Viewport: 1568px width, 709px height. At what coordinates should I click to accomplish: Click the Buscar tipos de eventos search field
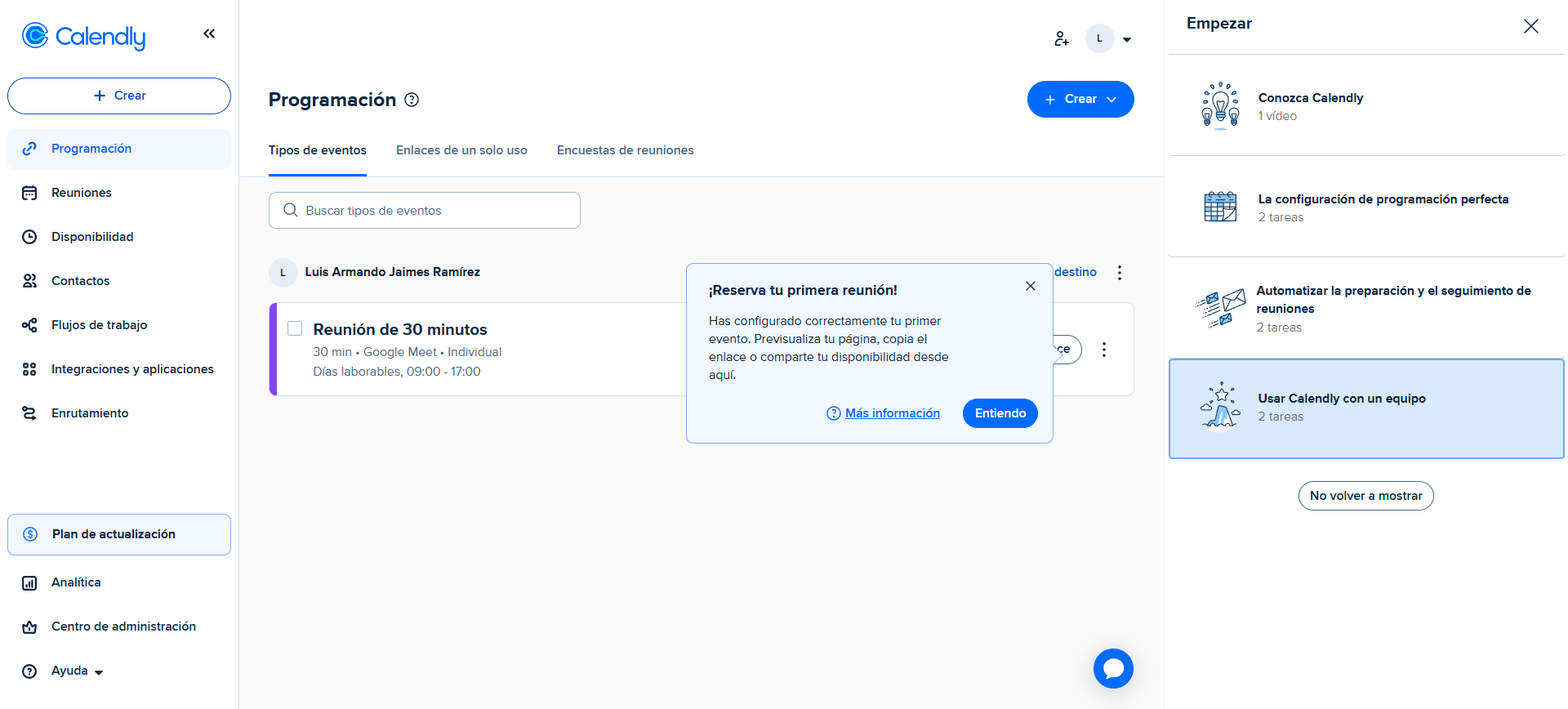425,211
